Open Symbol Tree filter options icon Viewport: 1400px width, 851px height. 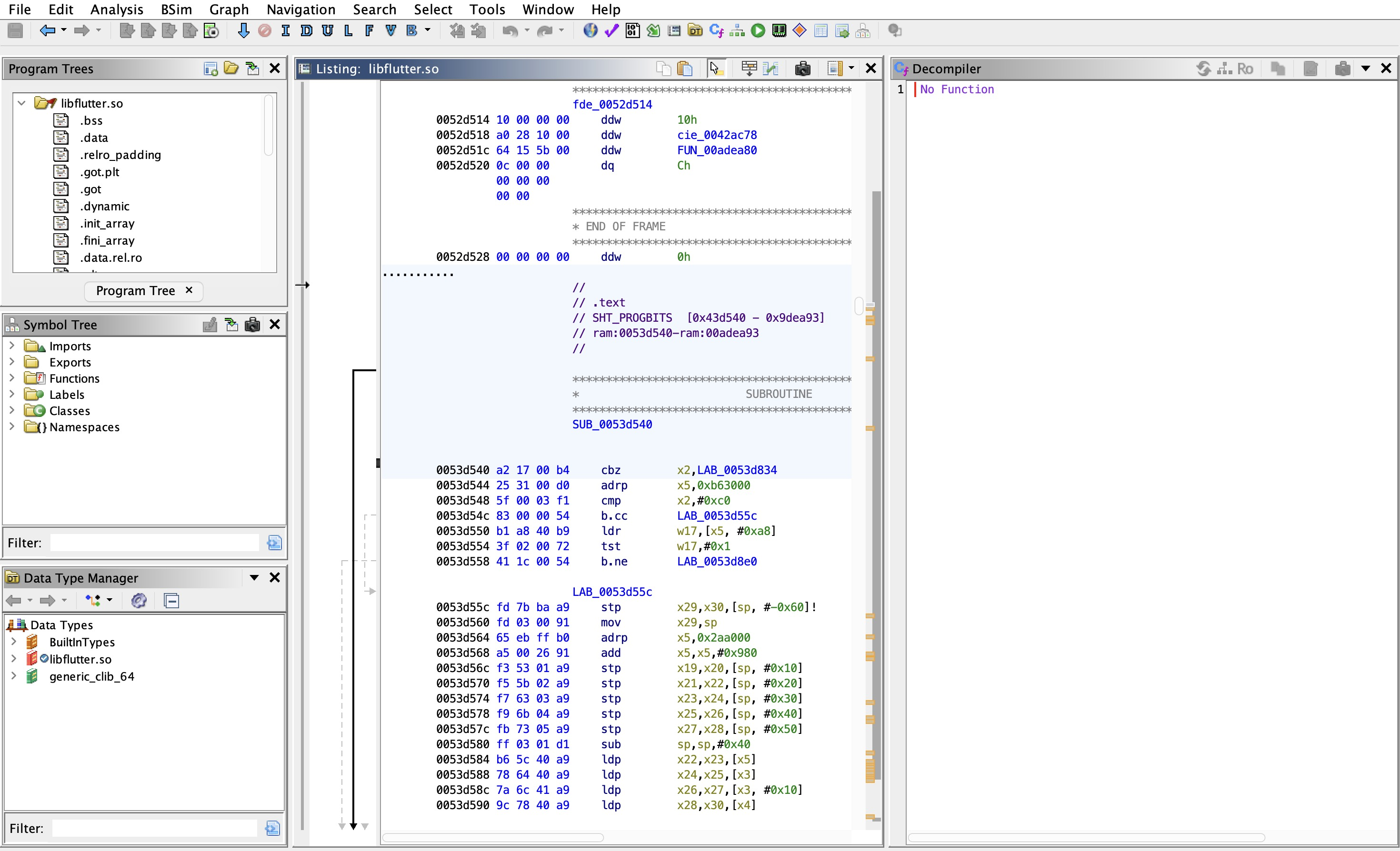(274, 543)
